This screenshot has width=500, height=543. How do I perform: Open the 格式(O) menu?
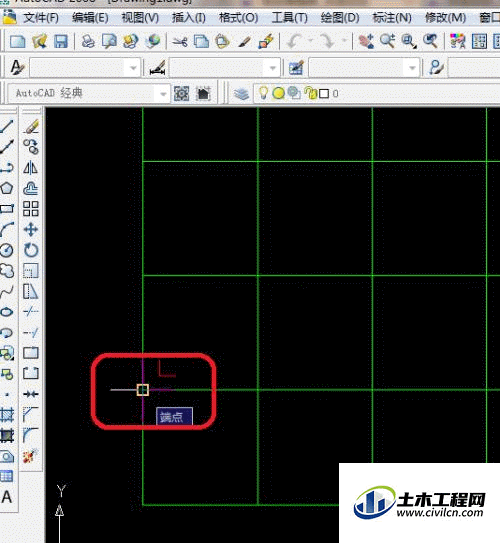coord(239,18)
